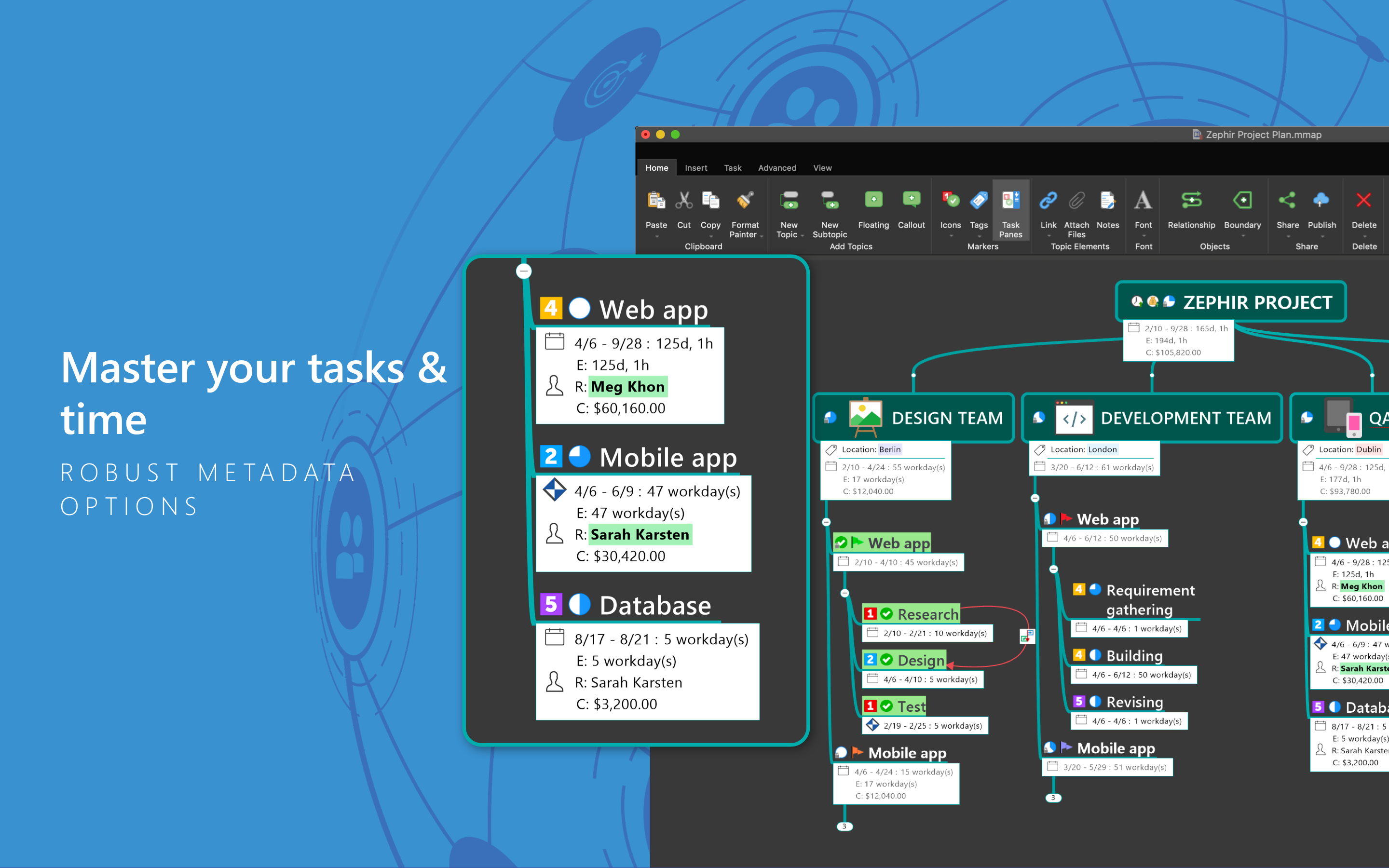Toggle the Task Panes button
The width and height of the screenshot is (1389, 868).
(1011, 210)
